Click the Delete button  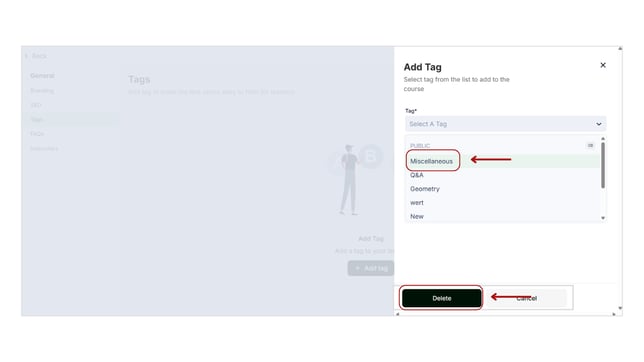[442, 298]
